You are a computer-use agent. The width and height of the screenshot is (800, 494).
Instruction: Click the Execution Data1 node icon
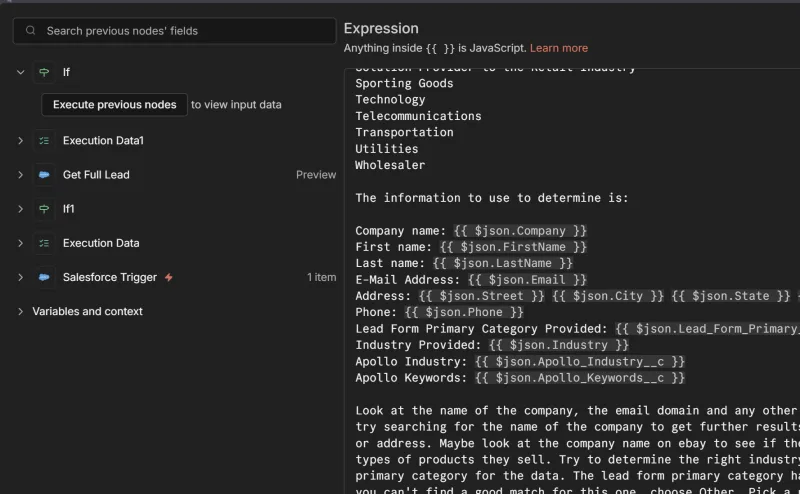click(43, 141)
